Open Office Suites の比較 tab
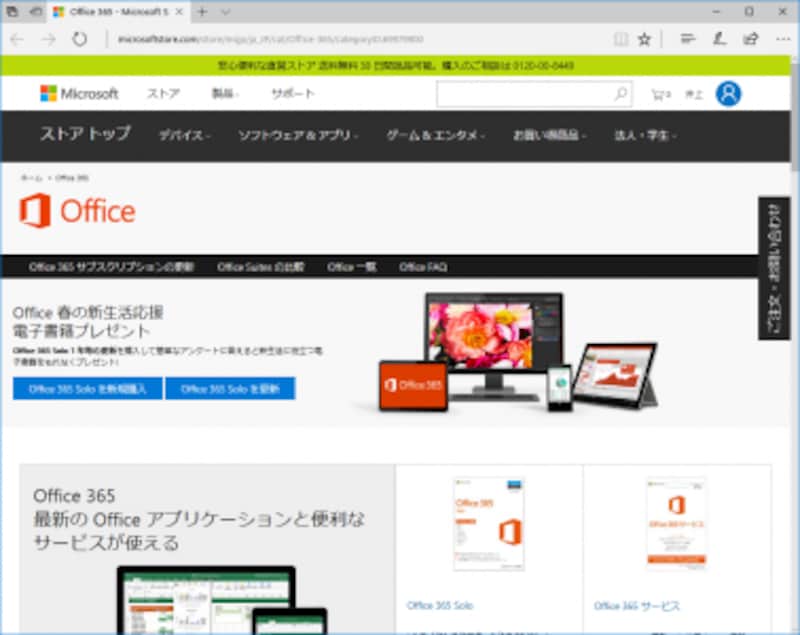The width and height of the screenshot is (800, 635). coord(261,267)
